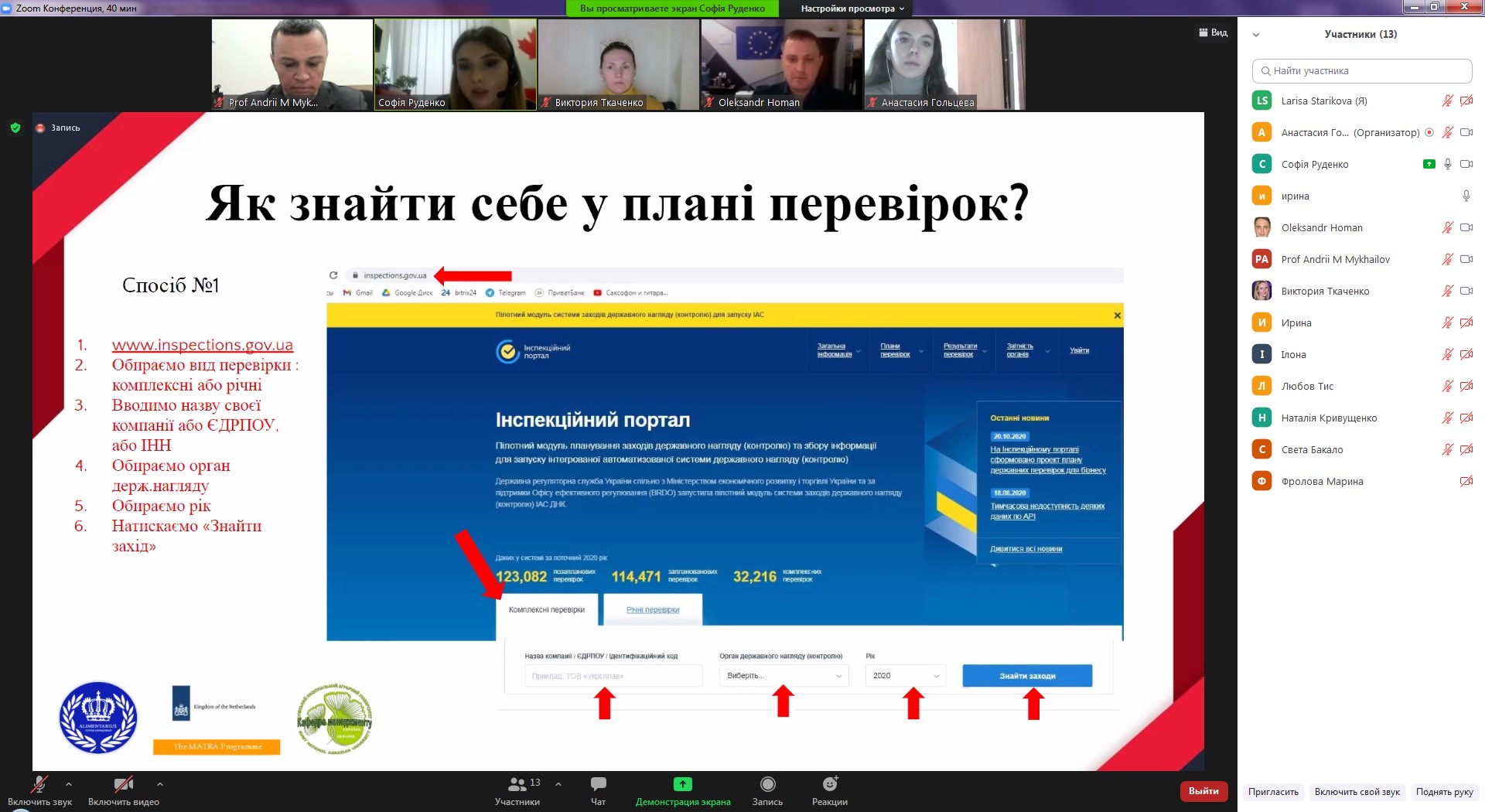The height and width of the screenshot is (812, 1485).
Task: Click Анастасия Го... camera icon in list
Action: 1466,132
